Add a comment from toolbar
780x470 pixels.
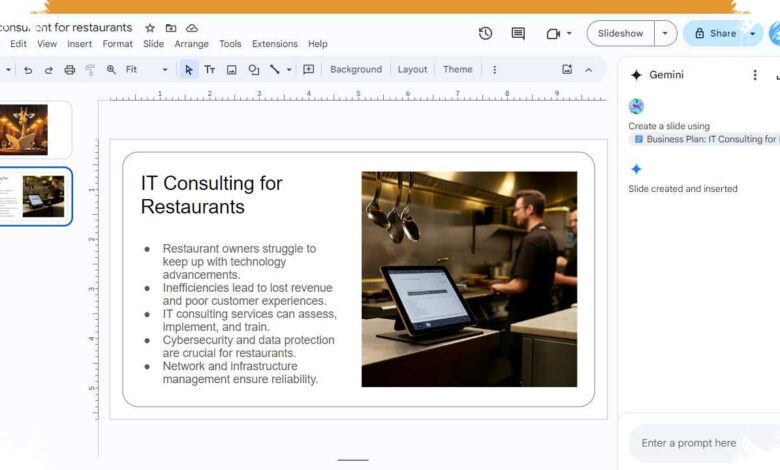pos(308,70)
